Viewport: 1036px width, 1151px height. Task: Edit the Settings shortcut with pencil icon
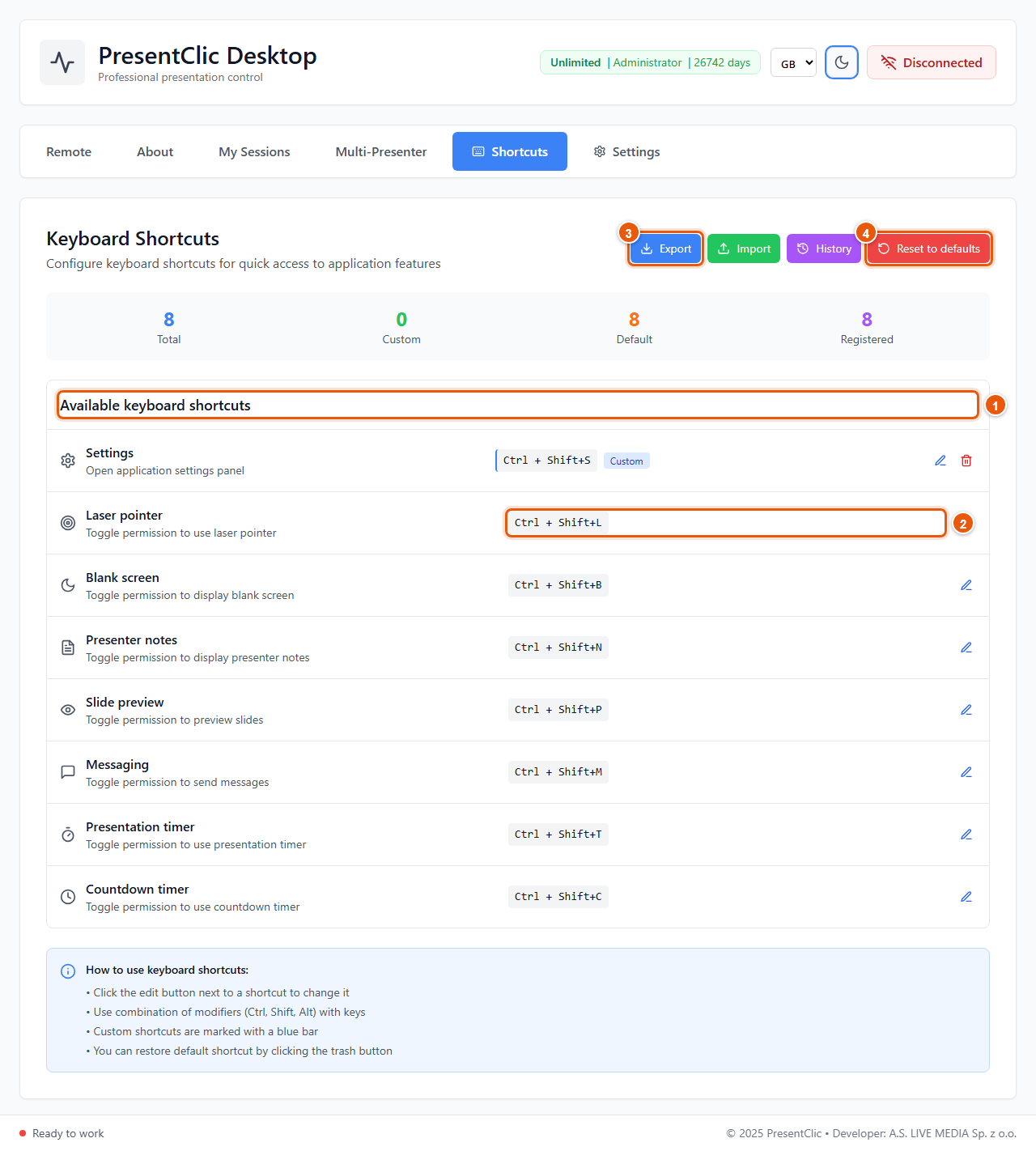(x=940, y=461)
